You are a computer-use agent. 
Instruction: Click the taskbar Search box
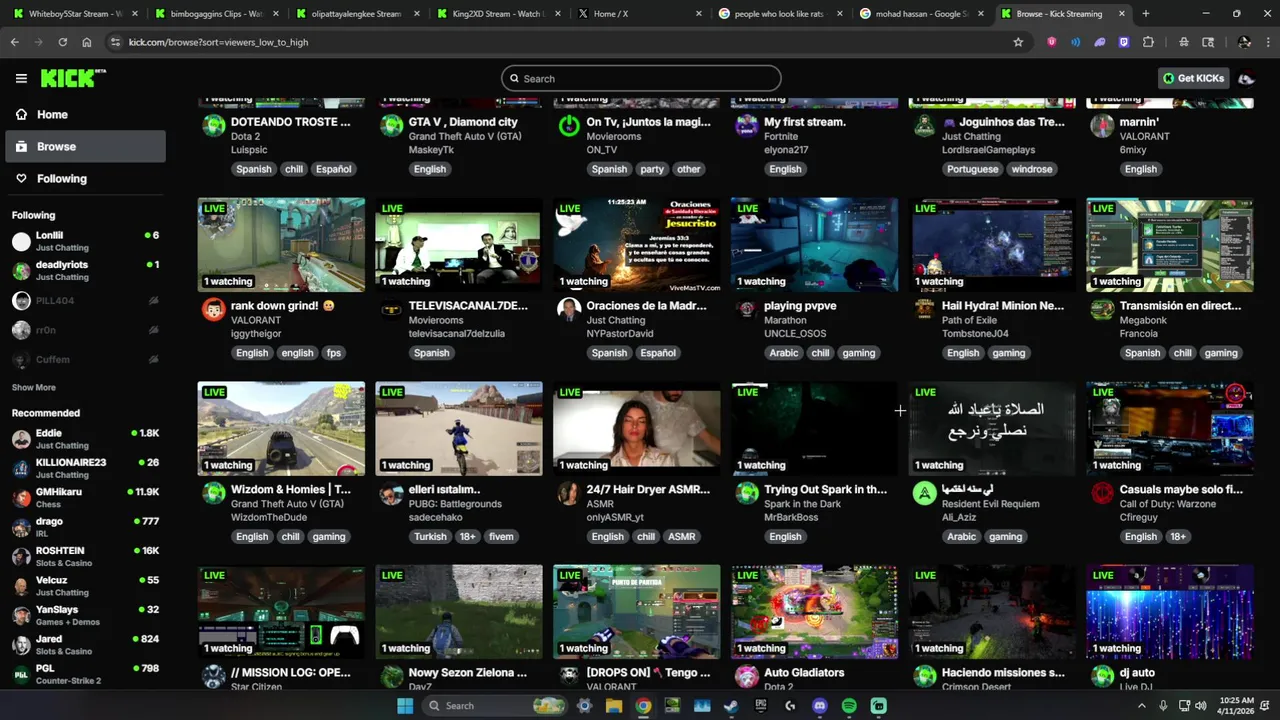coord(494,705)
